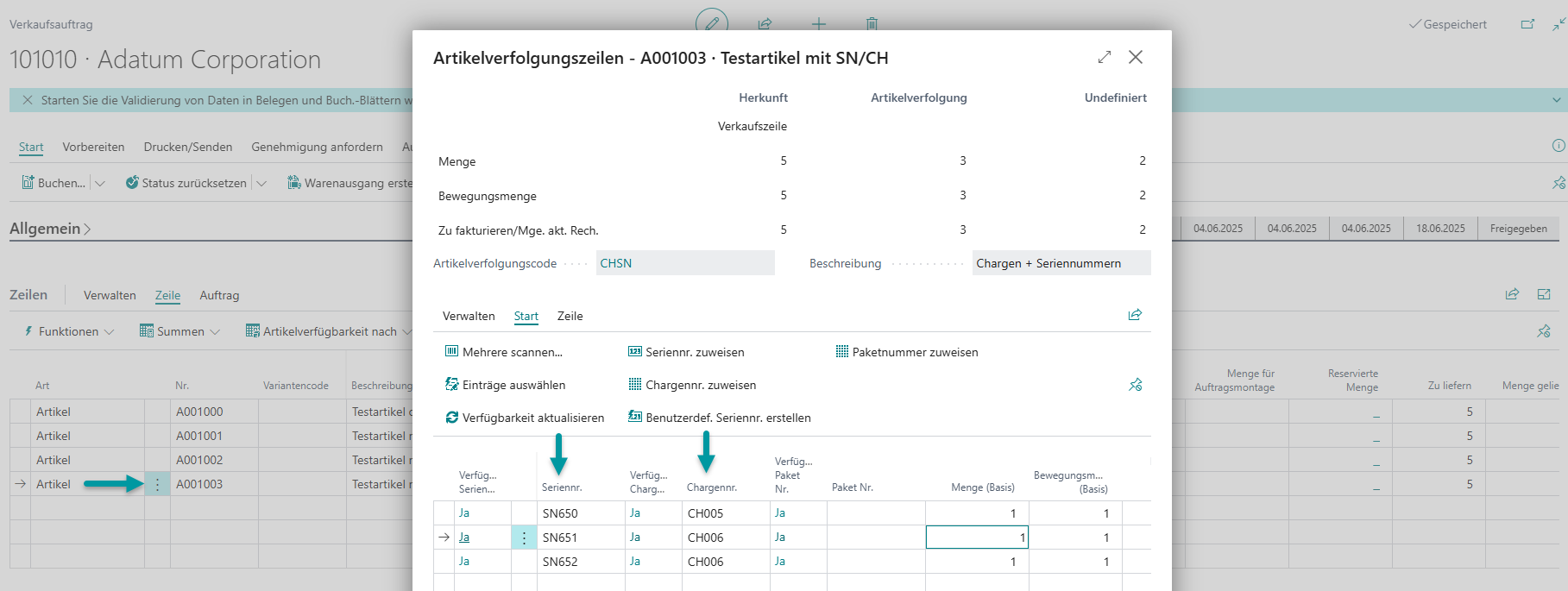Click the Ja link for SN650
Viewport: 1568px width, 591px height.
tap(464, 513)
